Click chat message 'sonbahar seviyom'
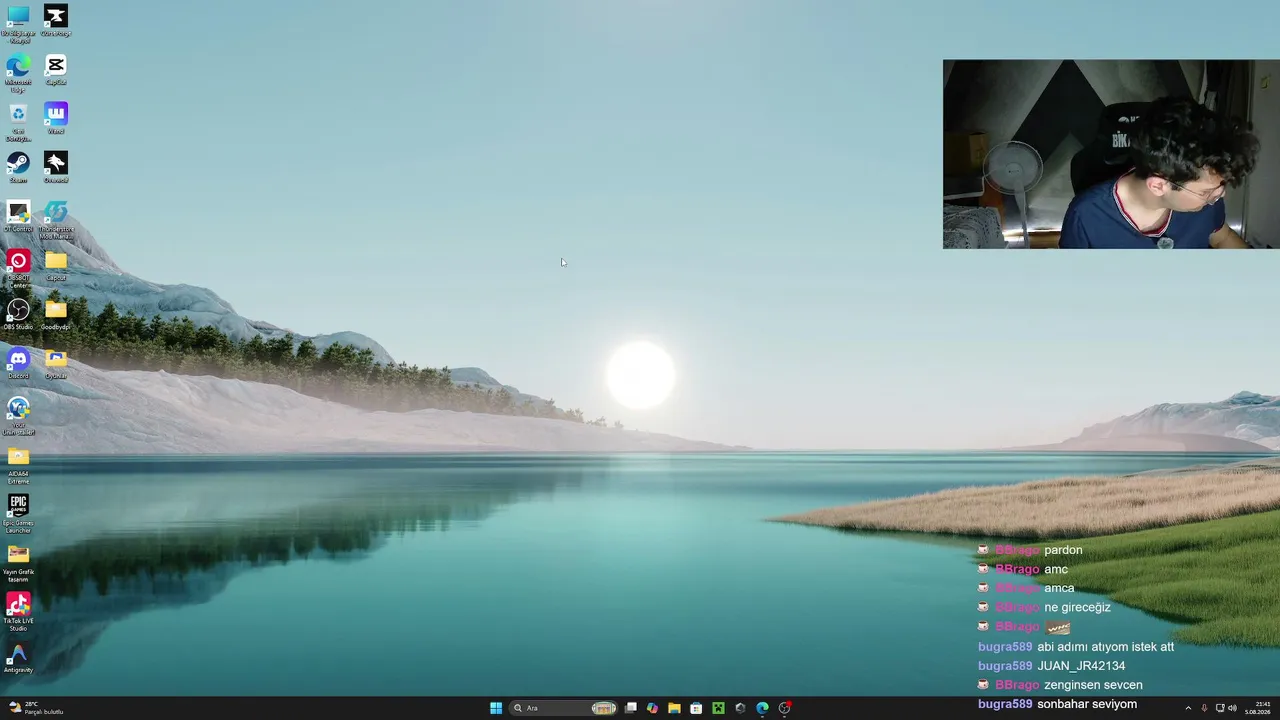 (x=1087, y=704)
